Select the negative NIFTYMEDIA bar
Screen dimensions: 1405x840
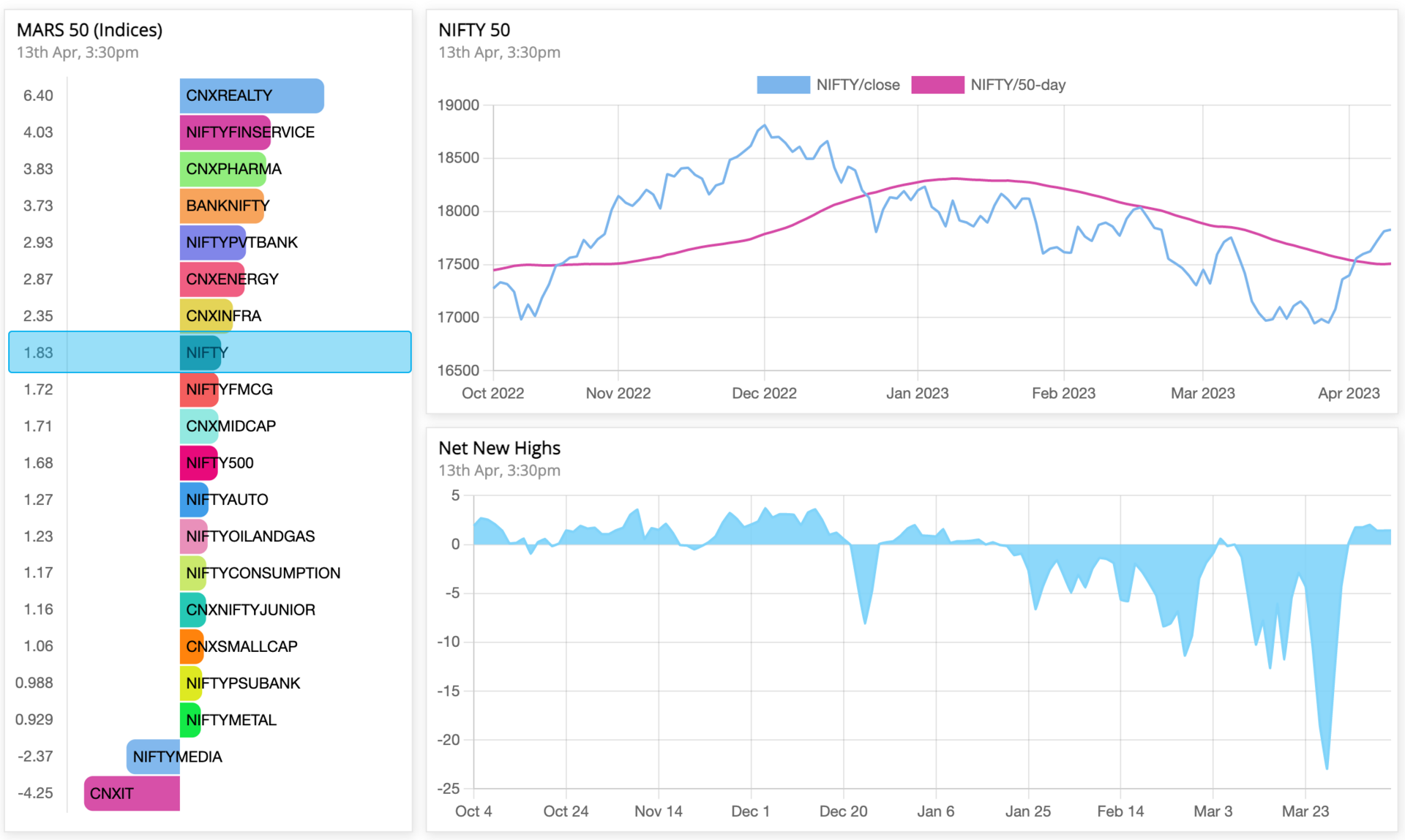point(153,757)
